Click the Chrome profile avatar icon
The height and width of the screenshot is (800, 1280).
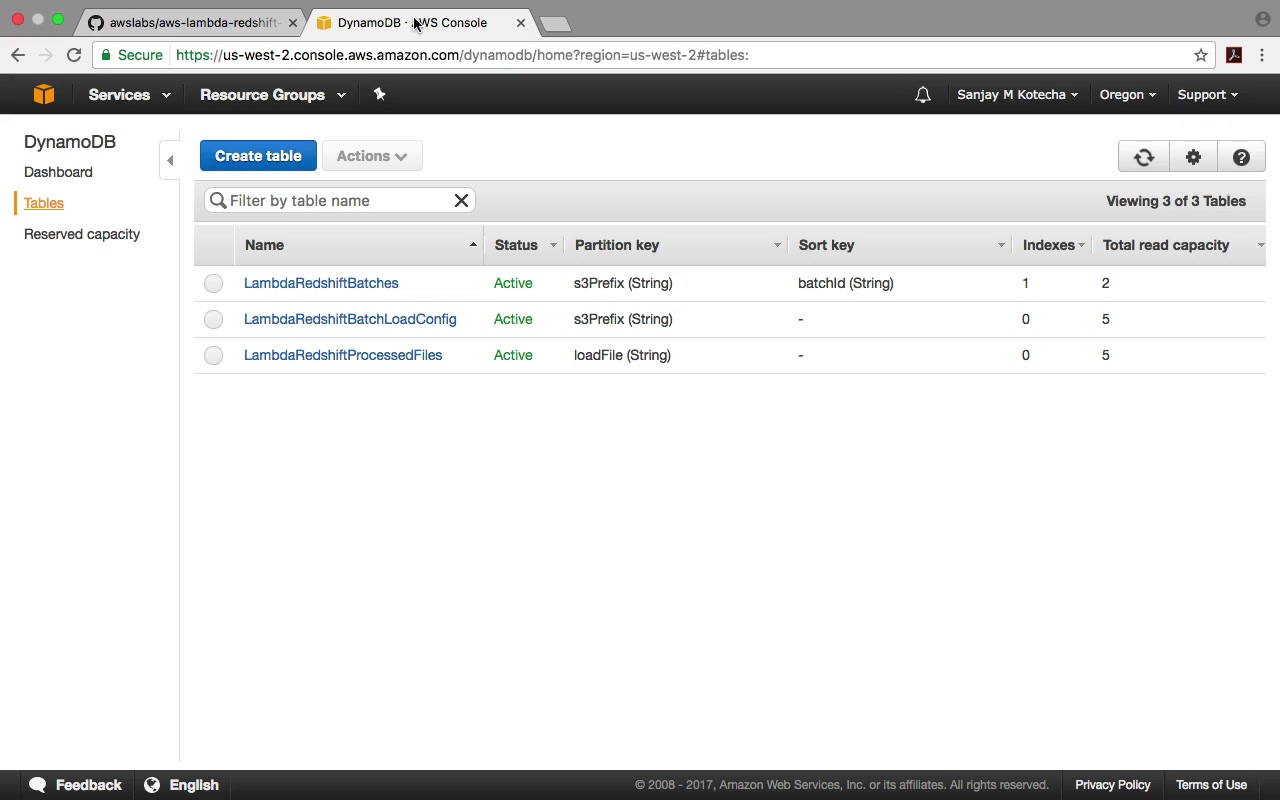point(1262,19)
